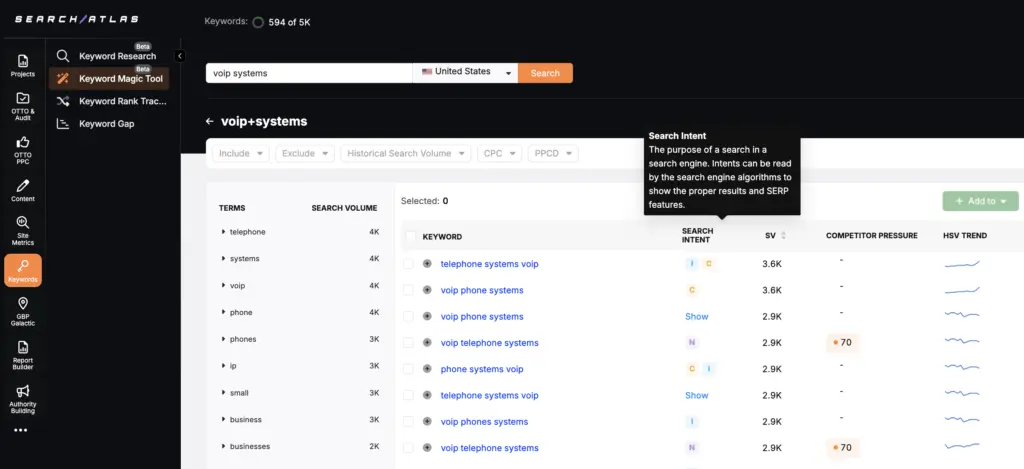The width and height of the screenshot is (1024, 469).
Task: Sort by SV column arrows
Action: [x=783, y=235]
